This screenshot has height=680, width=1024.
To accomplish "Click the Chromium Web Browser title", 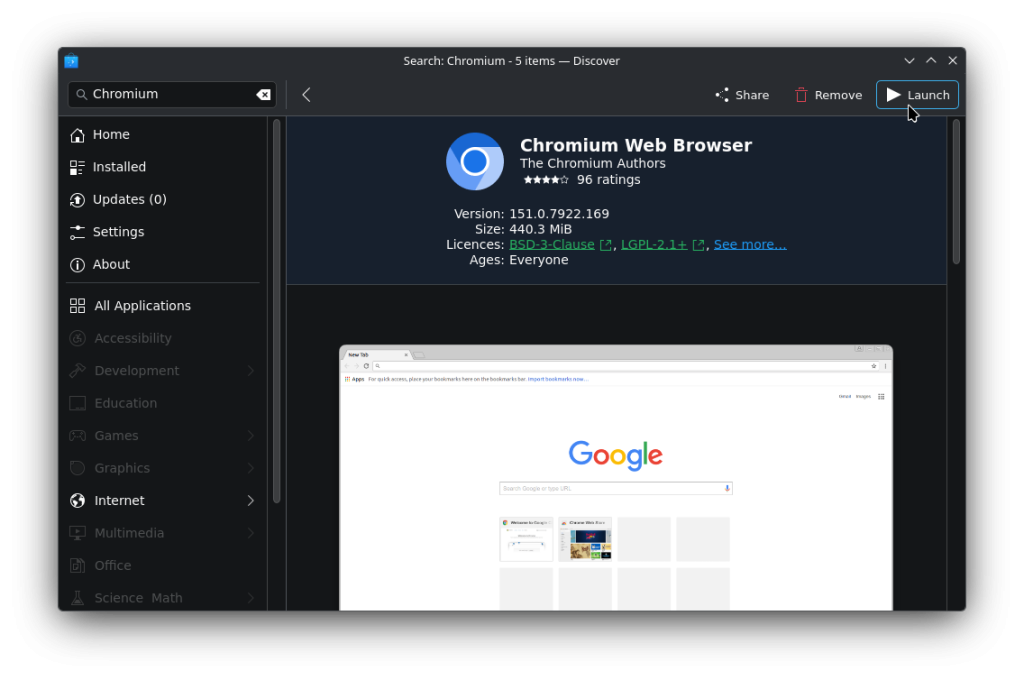I will point(635,145).
